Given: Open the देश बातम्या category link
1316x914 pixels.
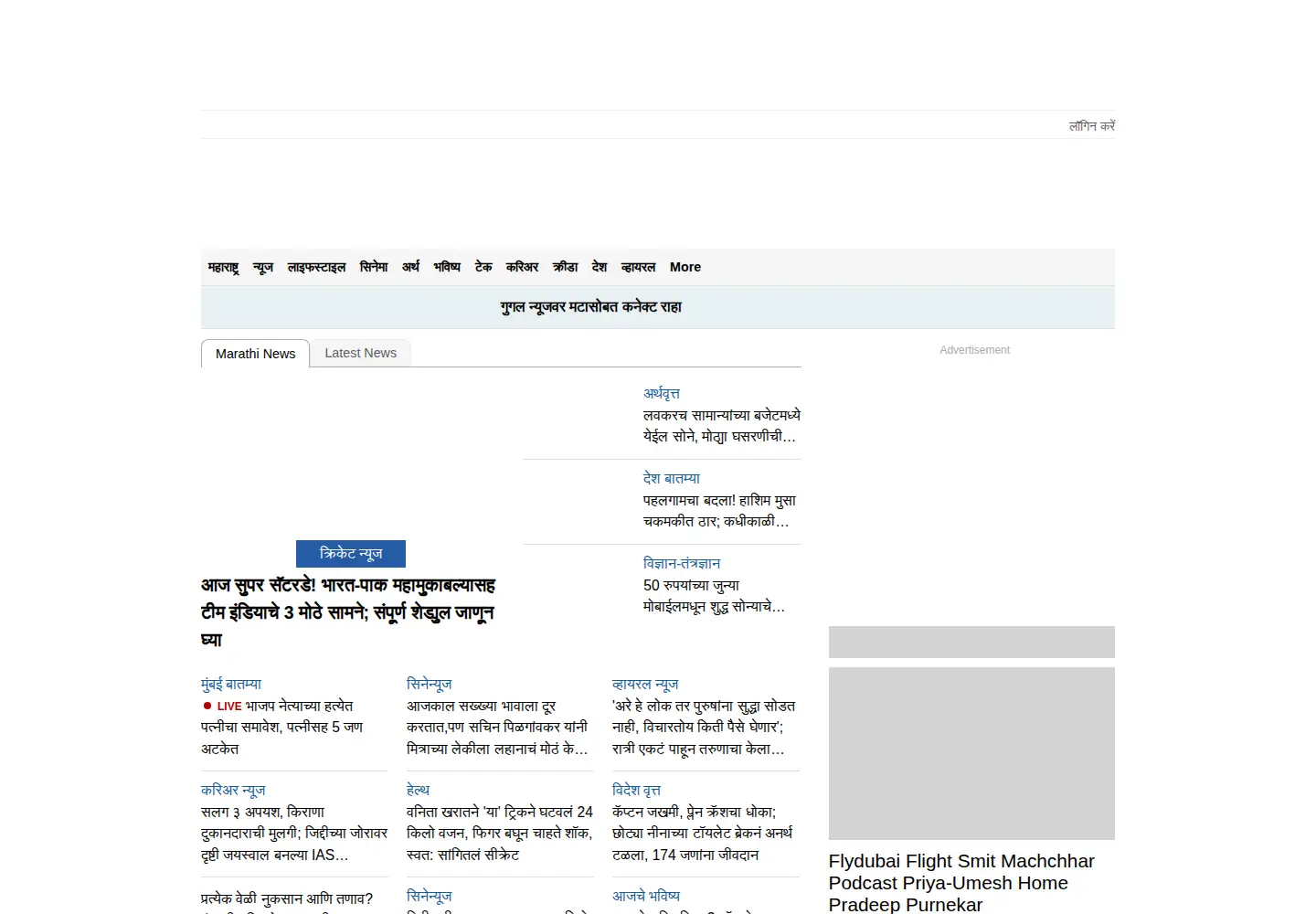Looking at the screenshot, I should point(672,478).
